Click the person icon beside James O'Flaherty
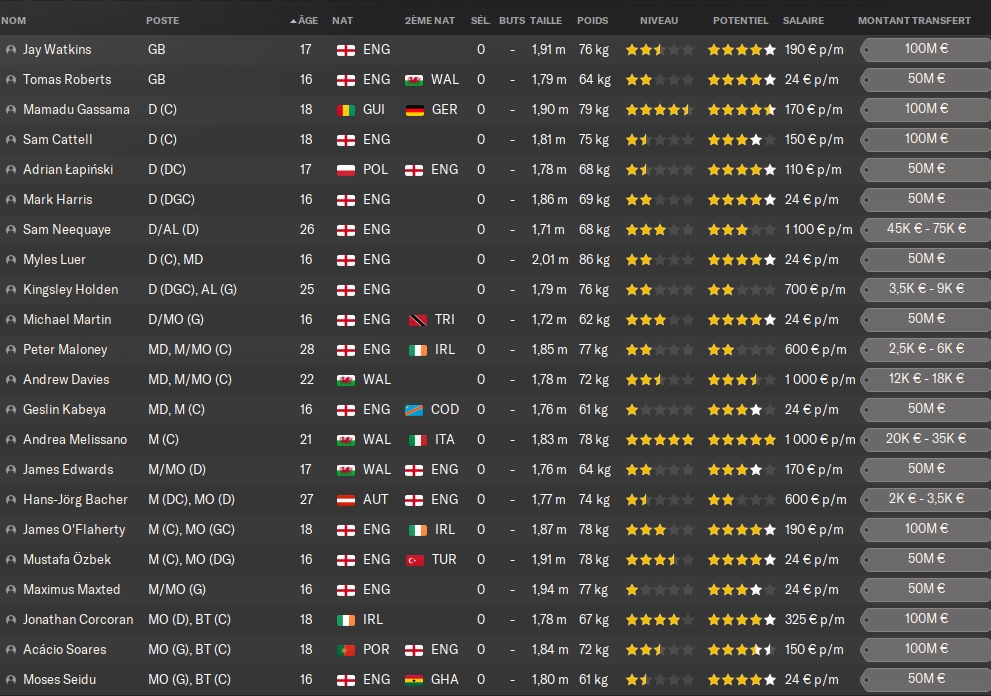The width and height of the screenshot is (991, 696). (x=11, y=530)
